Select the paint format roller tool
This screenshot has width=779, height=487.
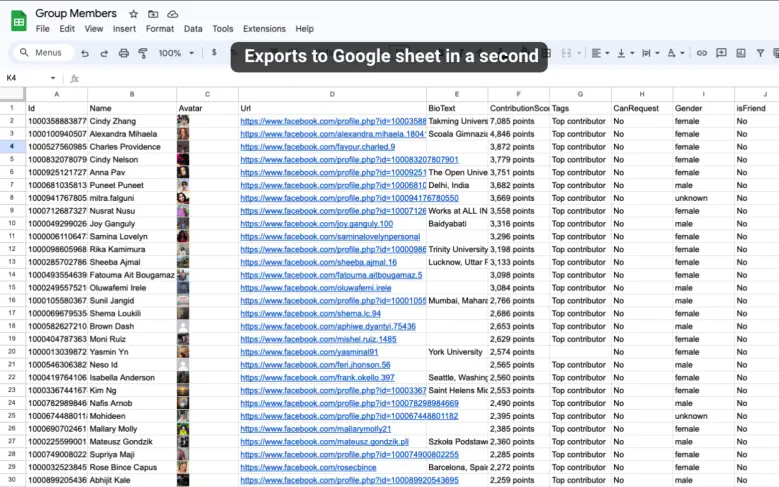[143, 53]
